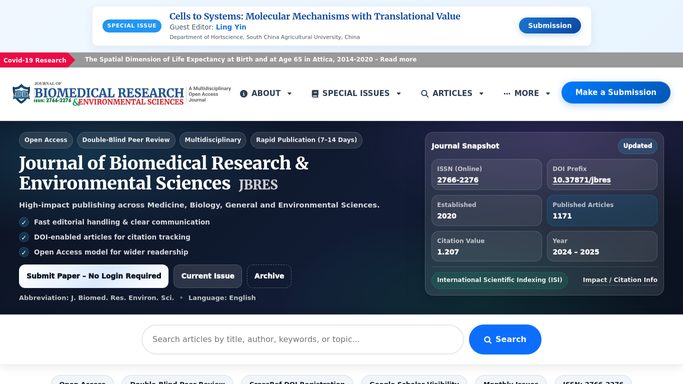Viewport: 683px width, 384px height.
Task: Click the magnifier icon beside ARTICLES
Action: pyautogui.click(x=425, y=94)
